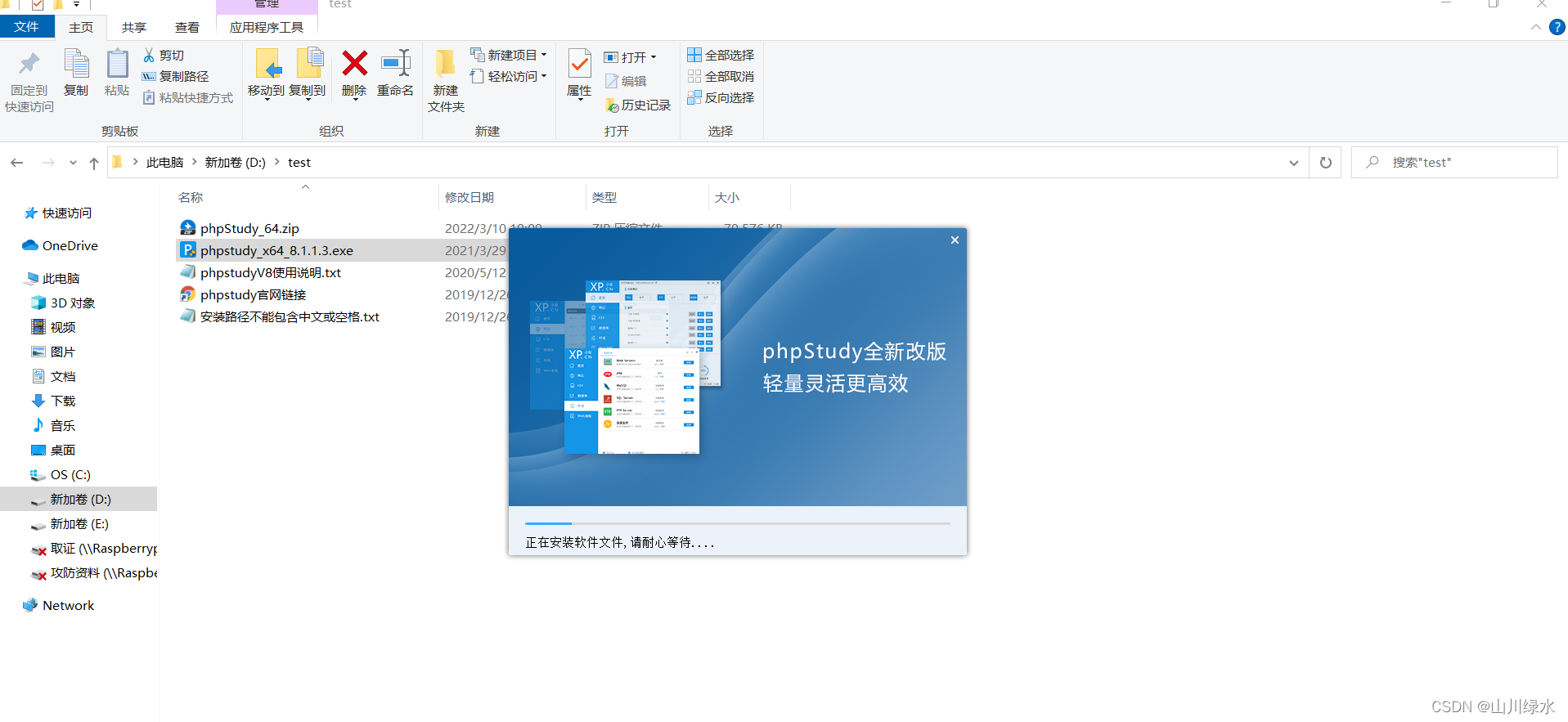The width and height of the screenshot is (1568, 722).
Task: Open the Easy access (轻松访问) dropdown
Action: [x=509, y=76]
